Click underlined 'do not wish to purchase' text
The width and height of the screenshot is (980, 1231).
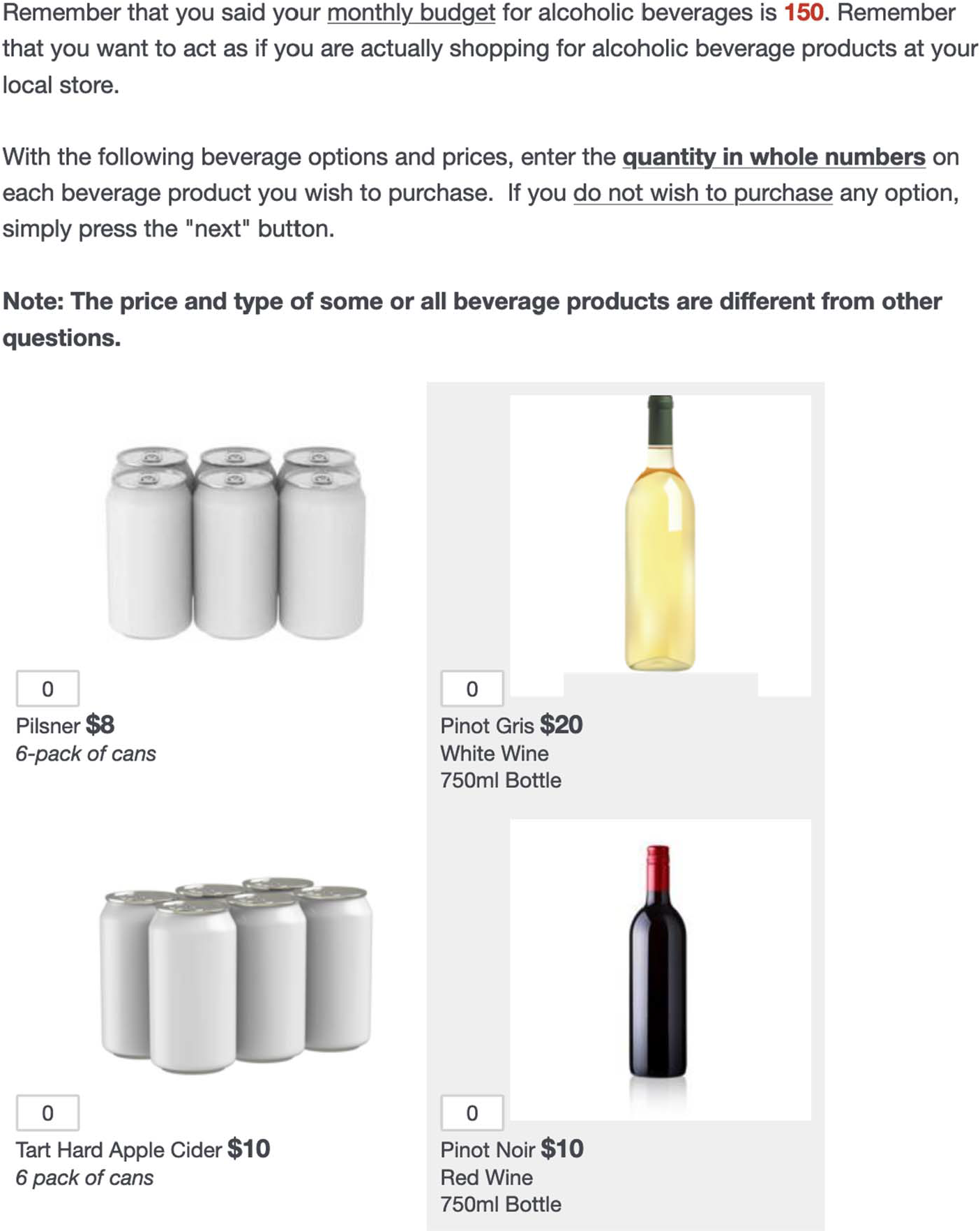[x=702, y=193]
